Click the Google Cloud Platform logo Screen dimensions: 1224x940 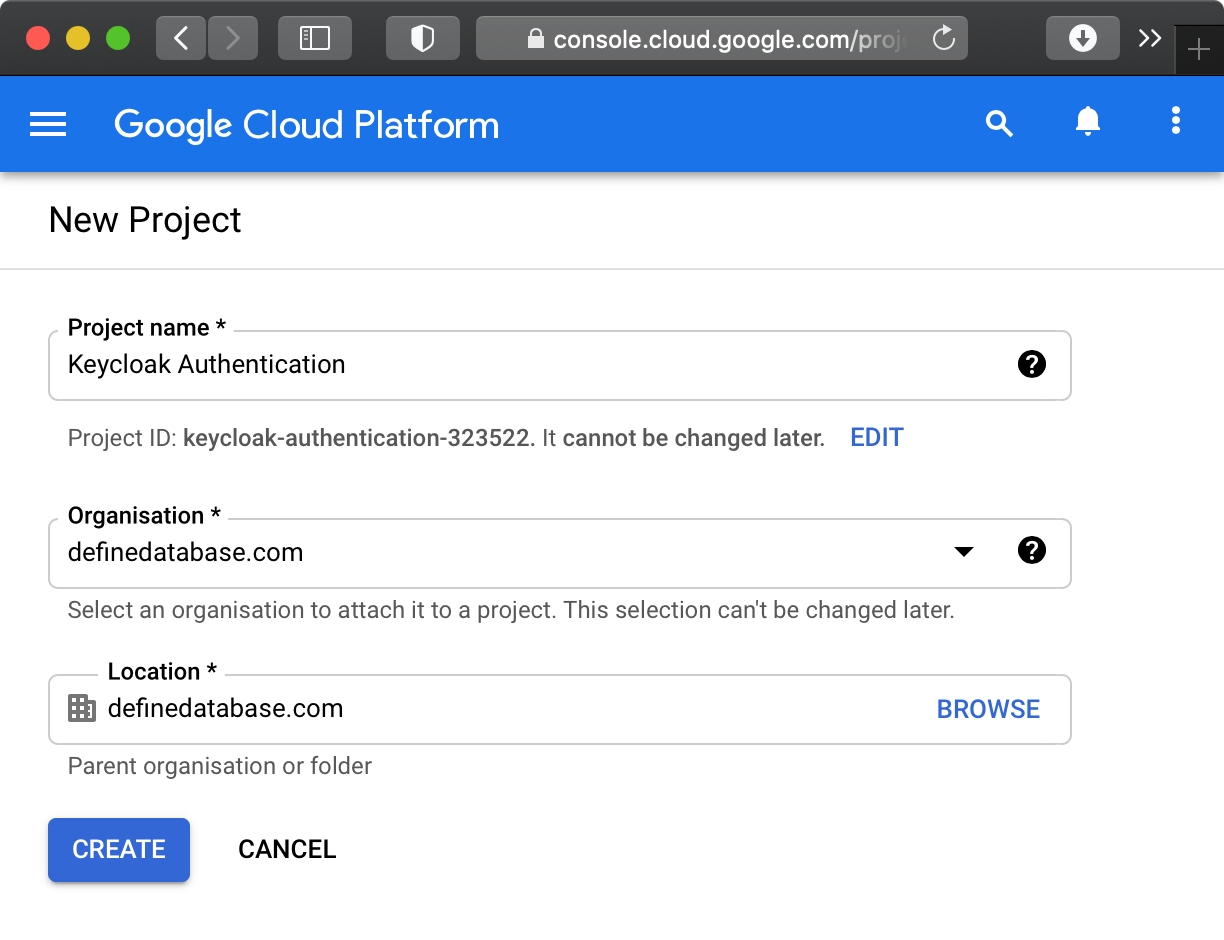[306, 124]
